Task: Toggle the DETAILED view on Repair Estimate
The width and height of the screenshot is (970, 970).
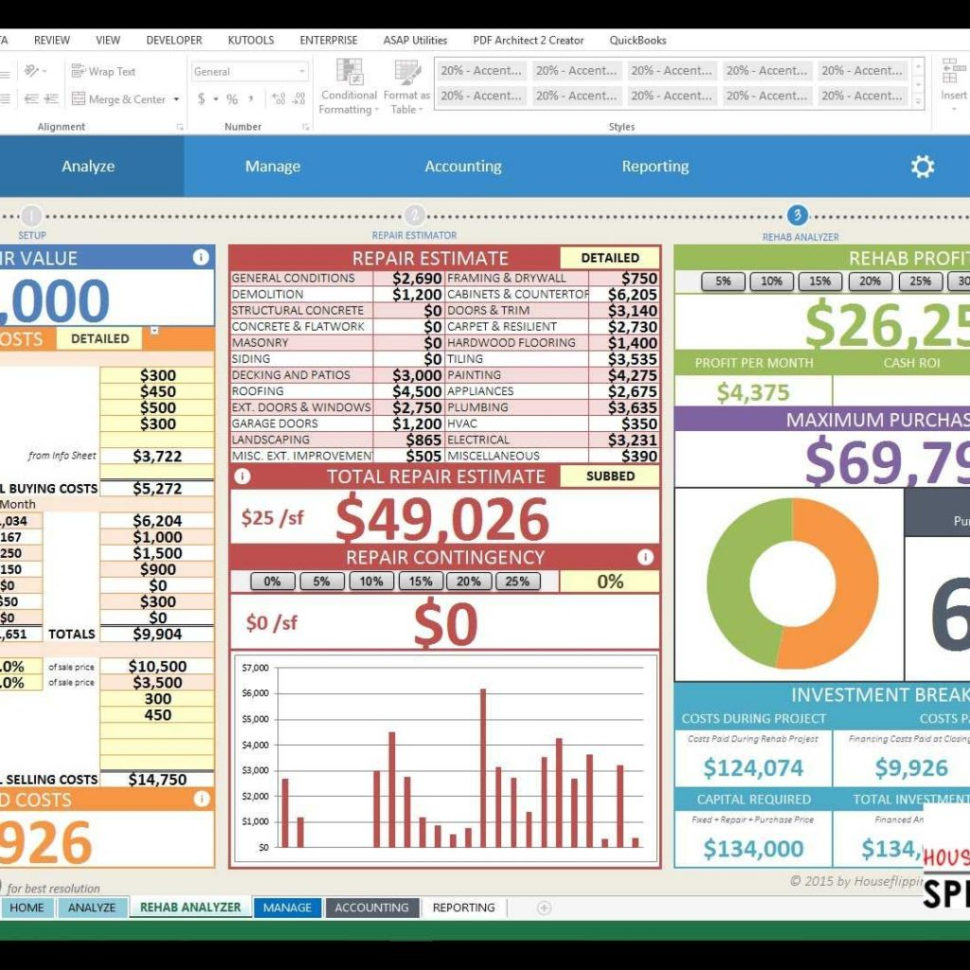Action: [x=611, y=257]
